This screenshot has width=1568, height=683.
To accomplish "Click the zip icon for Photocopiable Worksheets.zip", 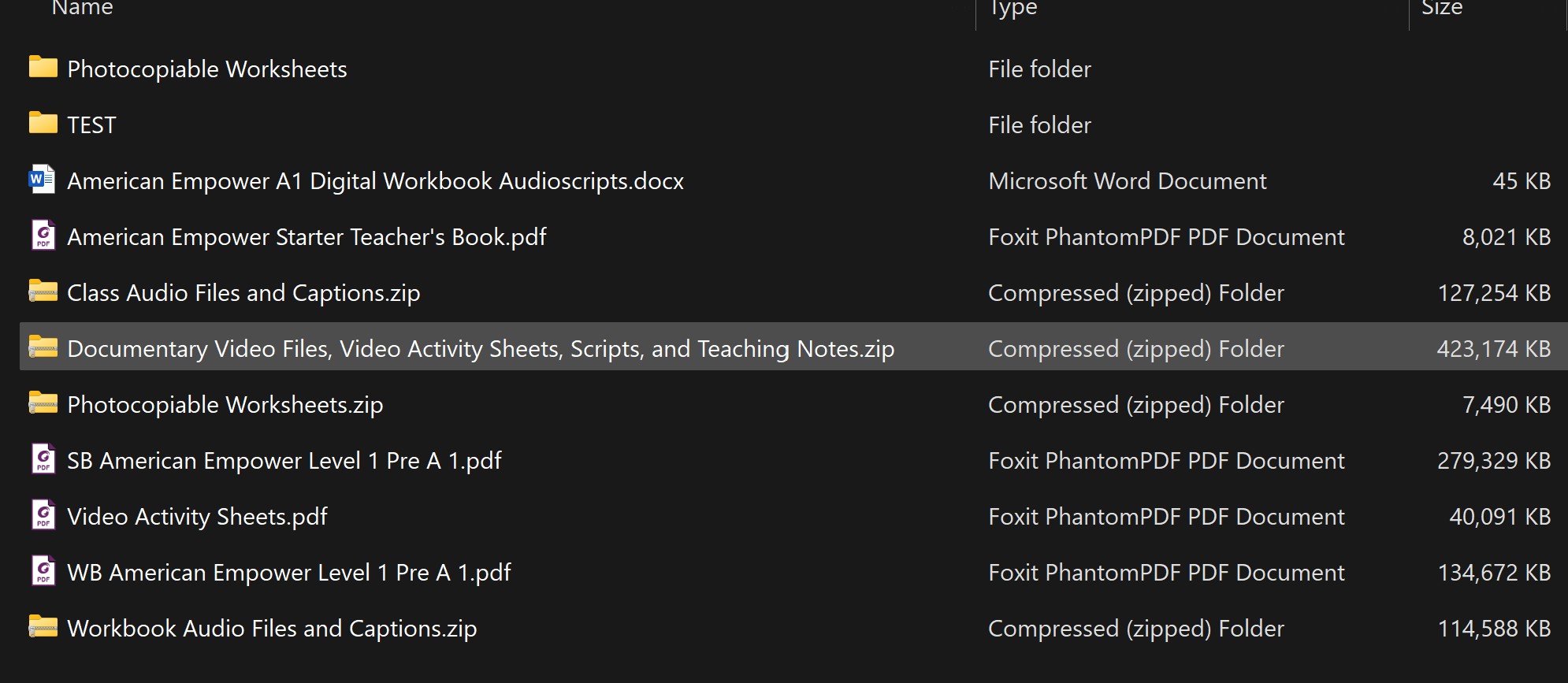I will [x=43, y=403].
